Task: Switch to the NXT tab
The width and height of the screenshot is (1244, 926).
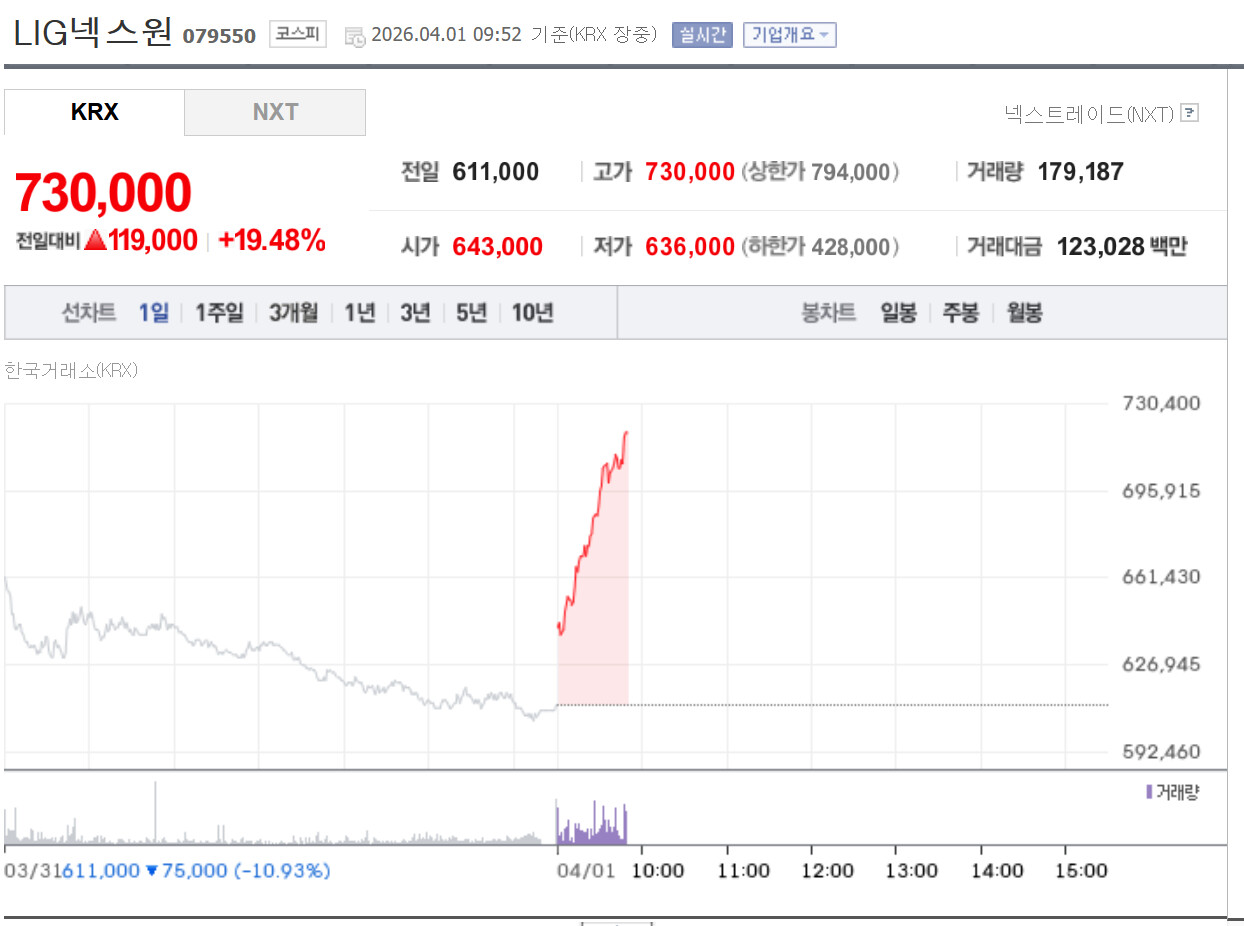Action: pyautogui.click(x=275, y=112)
